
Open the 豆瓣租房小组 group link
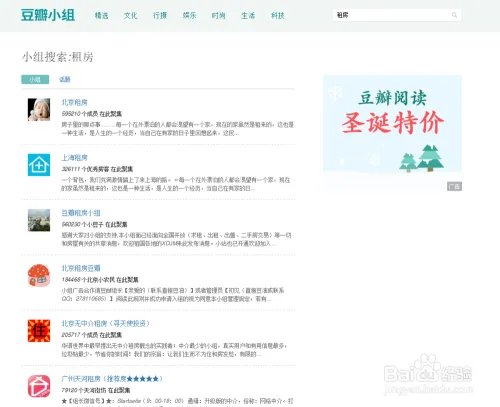[x=81, y=213]
